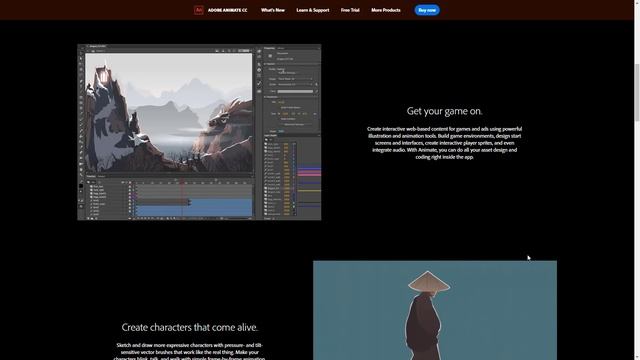640x360 pixels.
Task: Click the paragraph starting 'Create interactive web-based content'
Action: [444, 143]
